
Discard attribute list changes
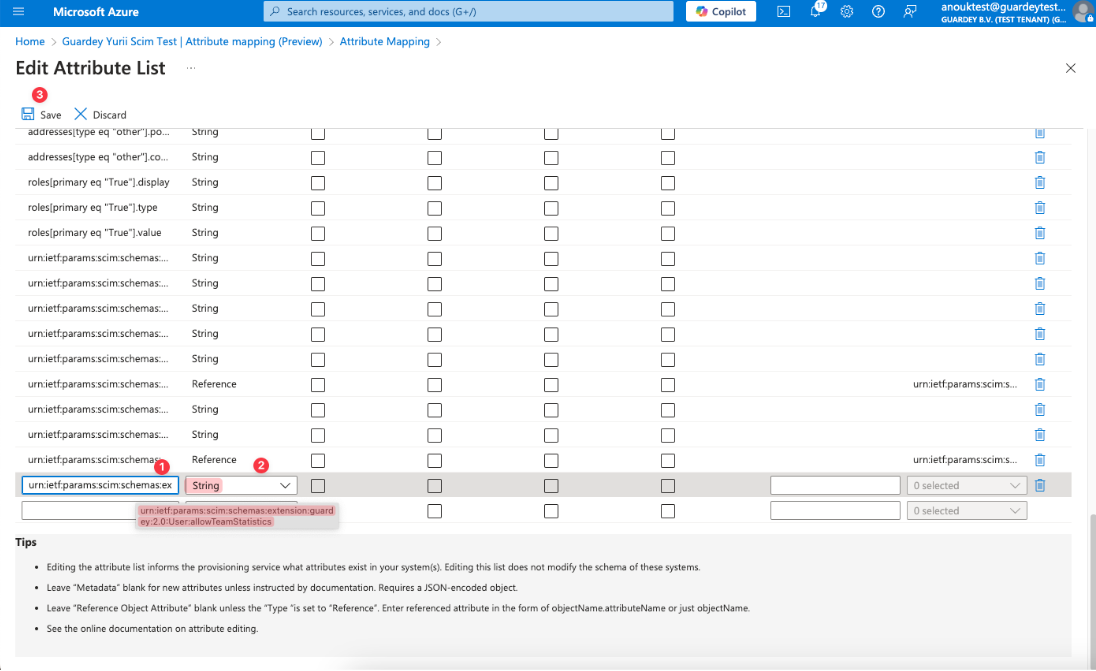pos(100,115)
